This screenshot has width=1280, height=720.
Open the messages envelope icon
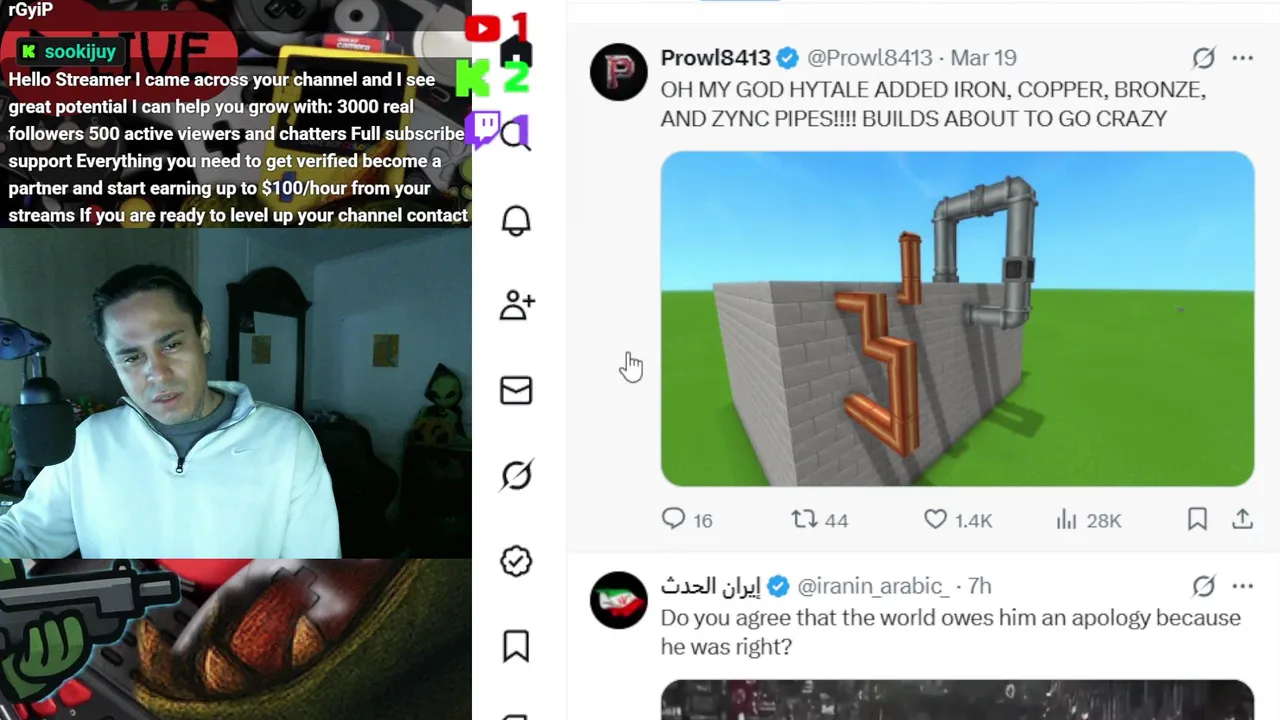click(516, 390)
